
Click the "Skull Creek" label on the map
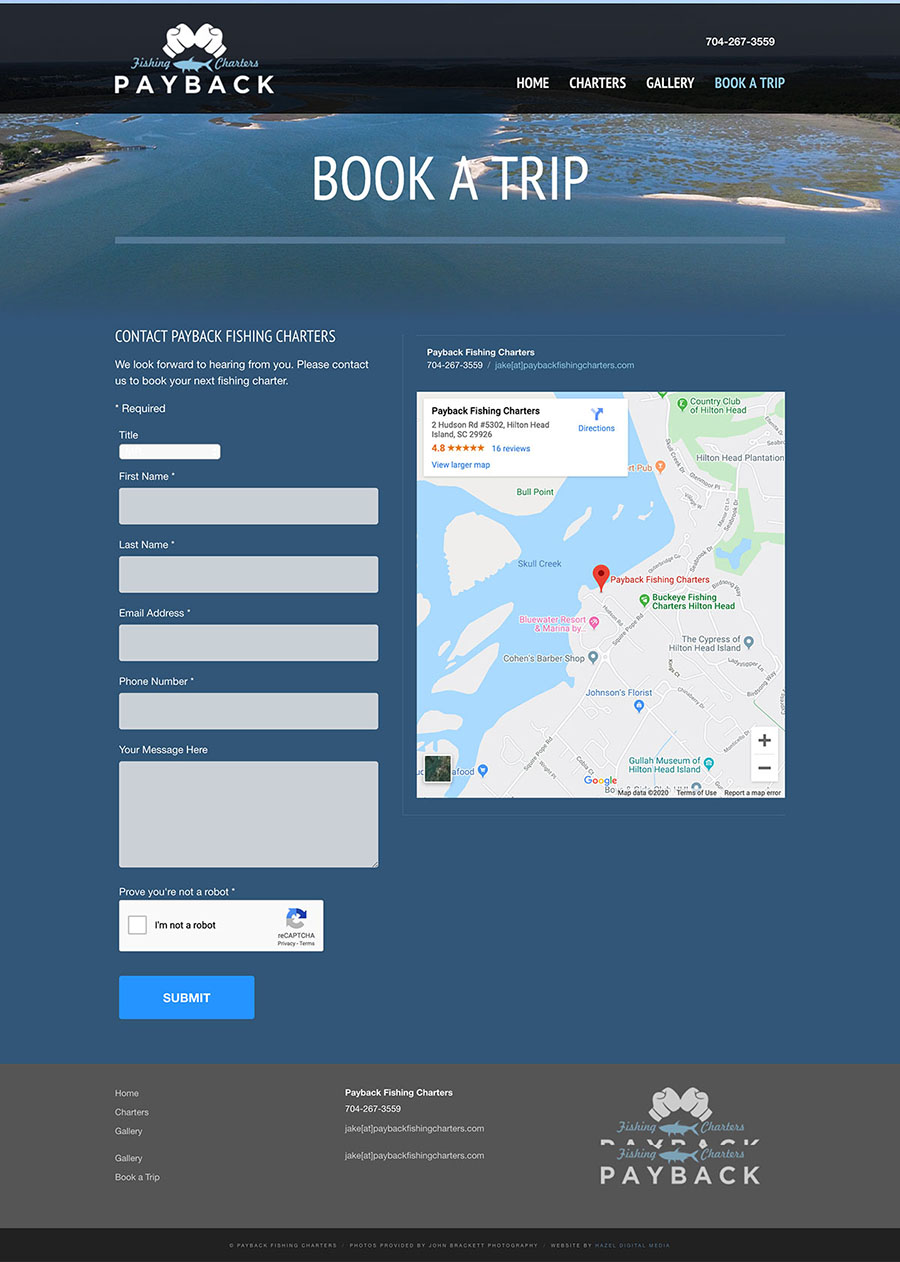click(540, 564)
